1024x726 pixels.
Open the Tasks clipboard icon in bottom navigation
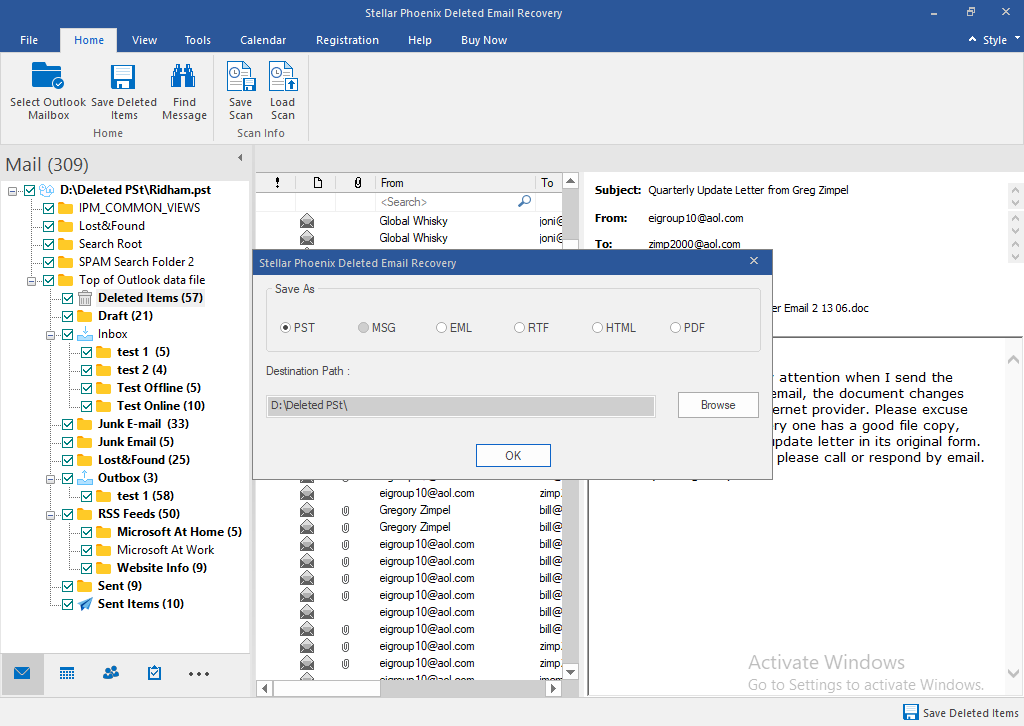154,672
